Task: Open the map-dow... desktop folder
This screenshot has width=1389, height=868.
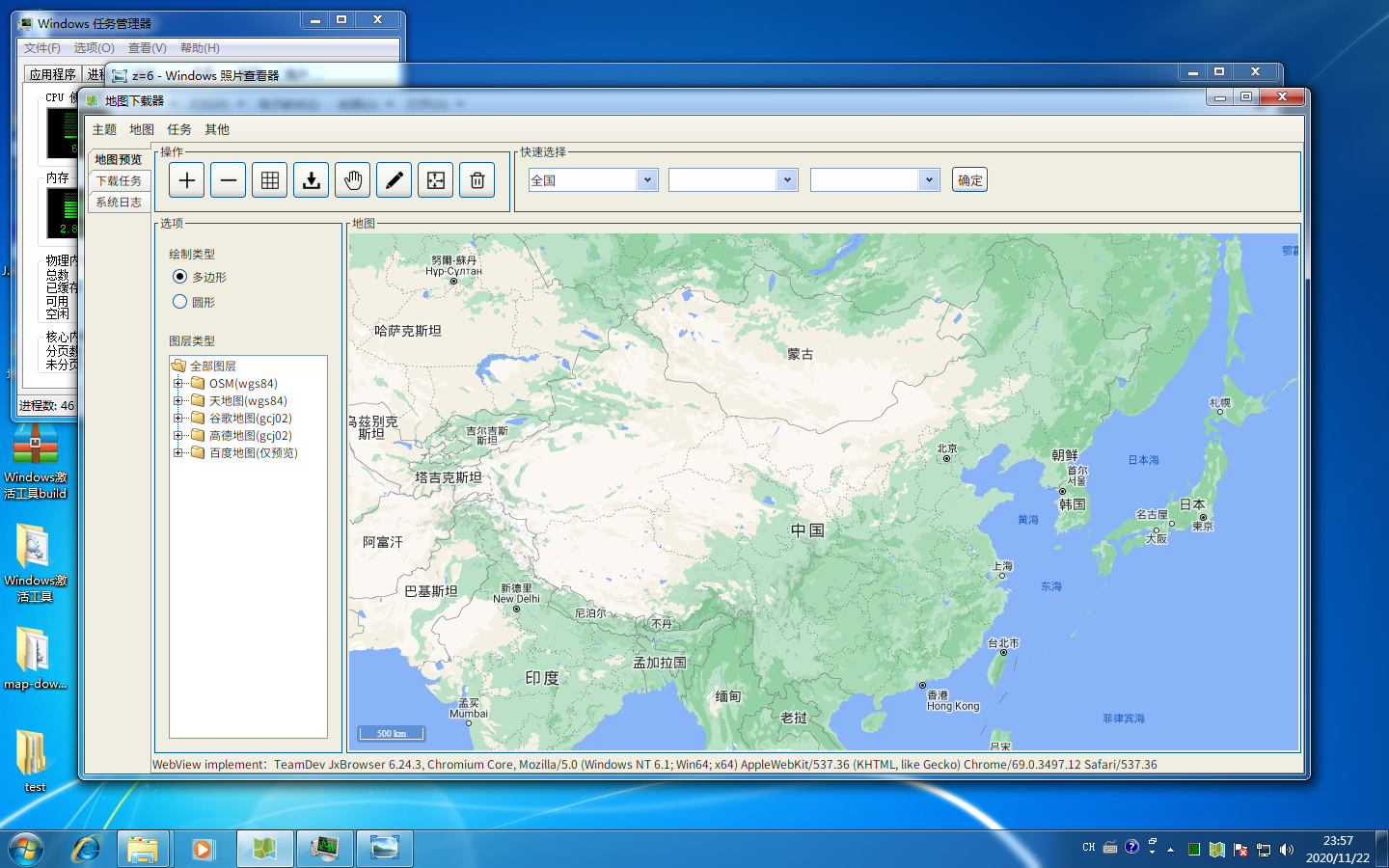Action: coord(35,659)
